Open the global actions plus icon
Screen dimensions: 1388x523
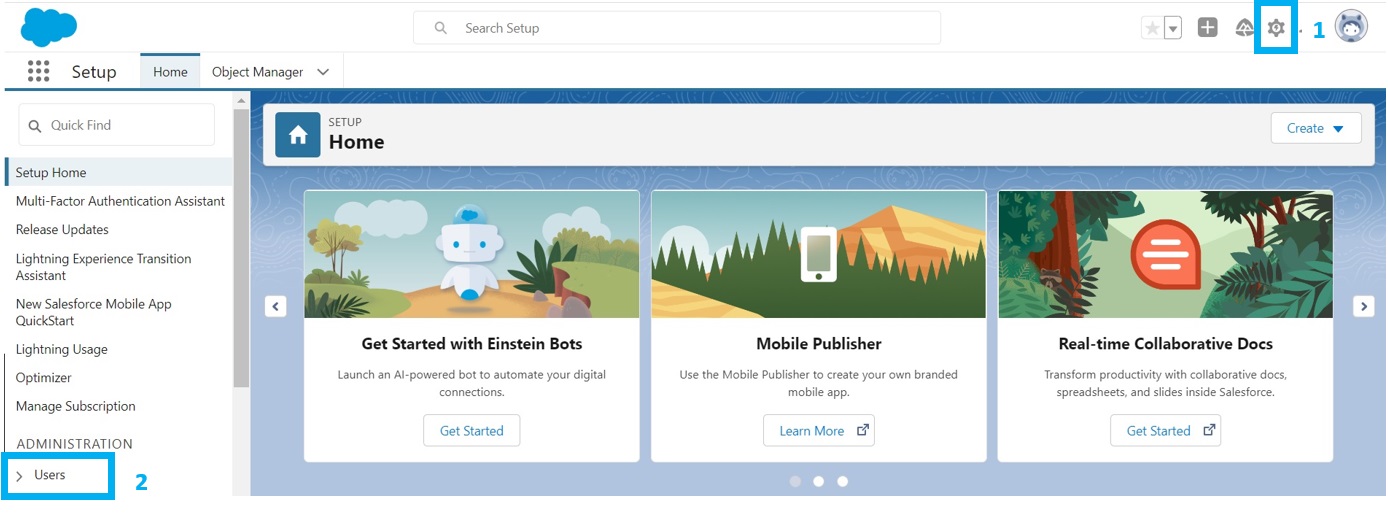(1207, 28)
